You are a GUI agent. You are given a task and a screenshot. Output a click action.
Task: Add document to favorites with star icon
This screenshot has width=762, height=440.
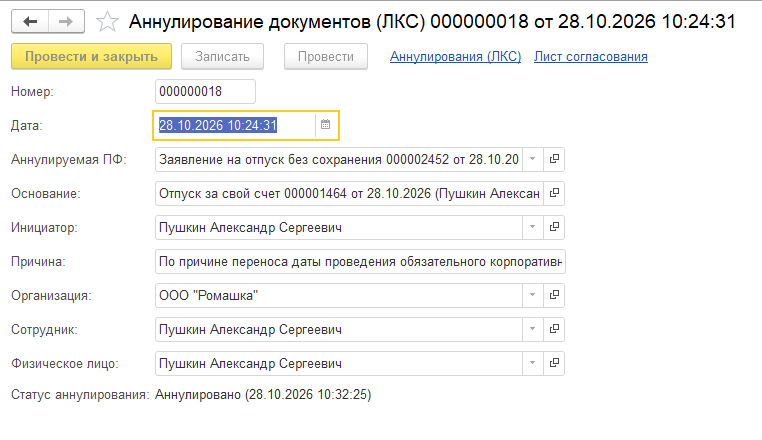click(107, 22)
